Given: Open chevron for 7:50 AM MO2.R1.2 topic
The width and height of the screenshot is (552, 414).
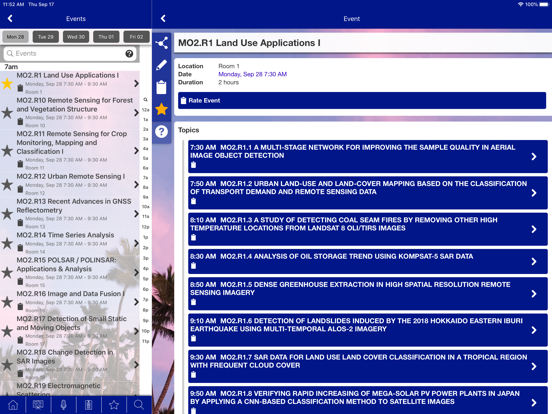Looking at the screenshot, I should click(x=534, y=193).
